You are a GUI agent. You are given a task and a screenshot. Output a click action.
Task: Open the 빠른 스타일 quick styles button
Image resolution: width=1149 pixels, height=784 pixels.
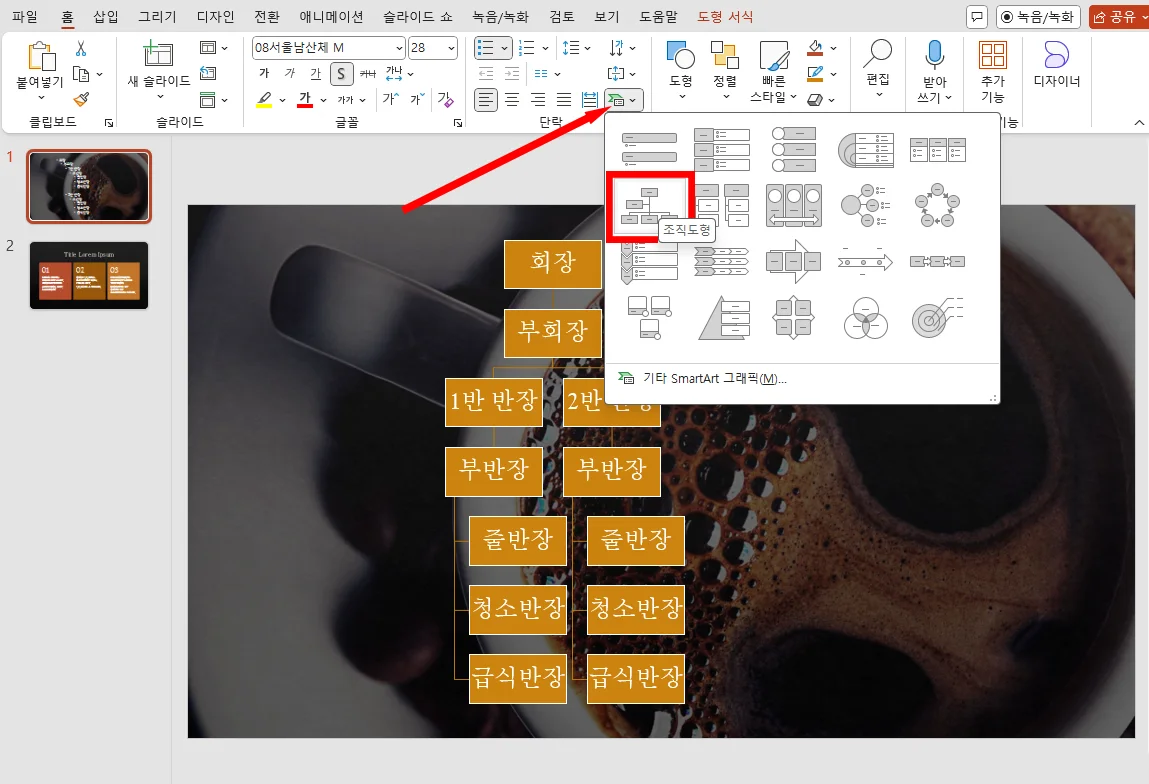click(x=774, y=70)
